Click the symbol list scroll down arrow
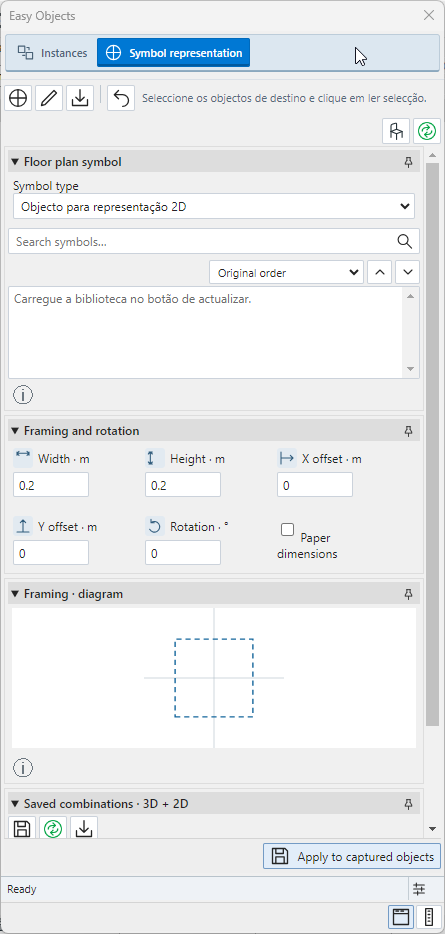 point(410,369)
